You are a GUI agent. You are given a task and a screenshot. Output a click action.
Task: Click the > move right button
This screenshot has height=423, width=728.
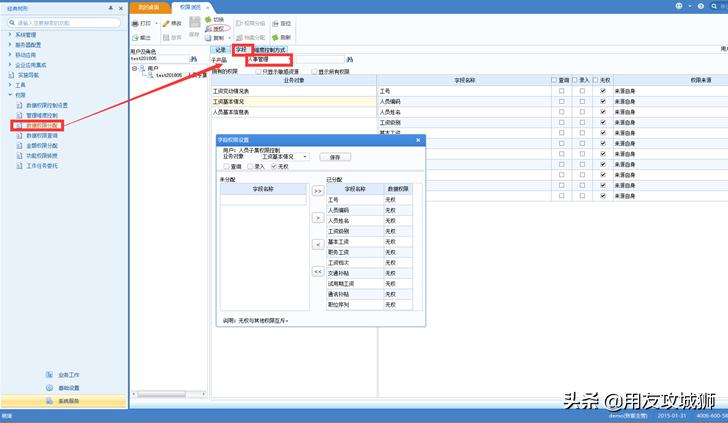point(318,218)
